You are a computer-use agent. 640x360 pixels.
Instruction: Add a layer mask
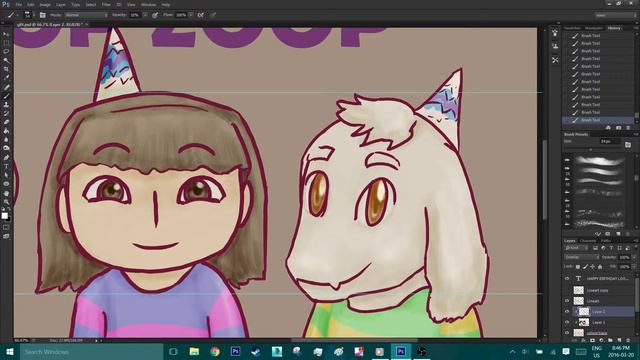592,340
